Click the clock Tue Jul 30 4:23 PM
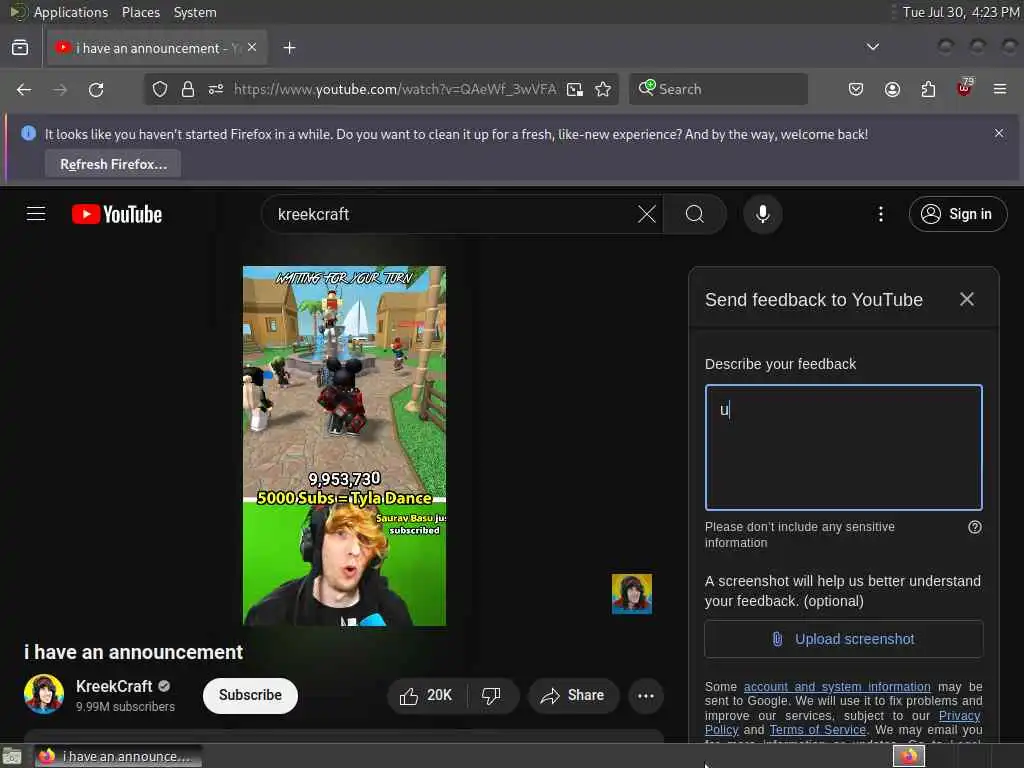1024x768 pixels. [961, 12]
